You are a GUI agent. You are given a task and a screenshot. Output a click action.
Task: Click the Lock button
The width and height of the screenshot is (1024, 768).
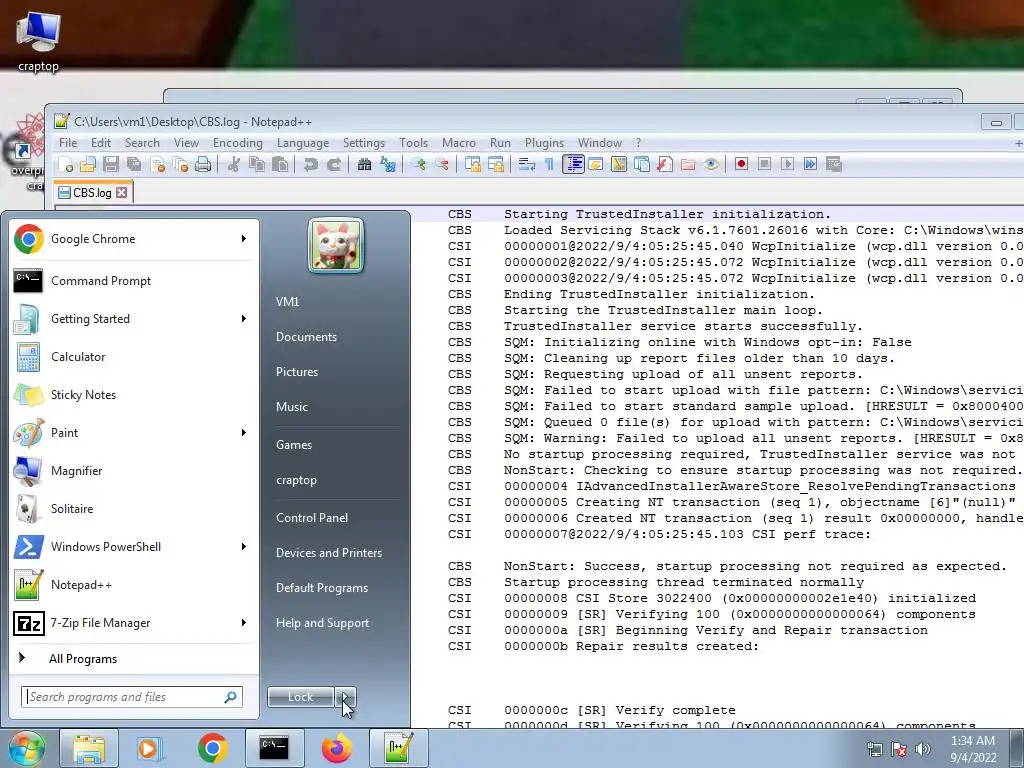301,697
